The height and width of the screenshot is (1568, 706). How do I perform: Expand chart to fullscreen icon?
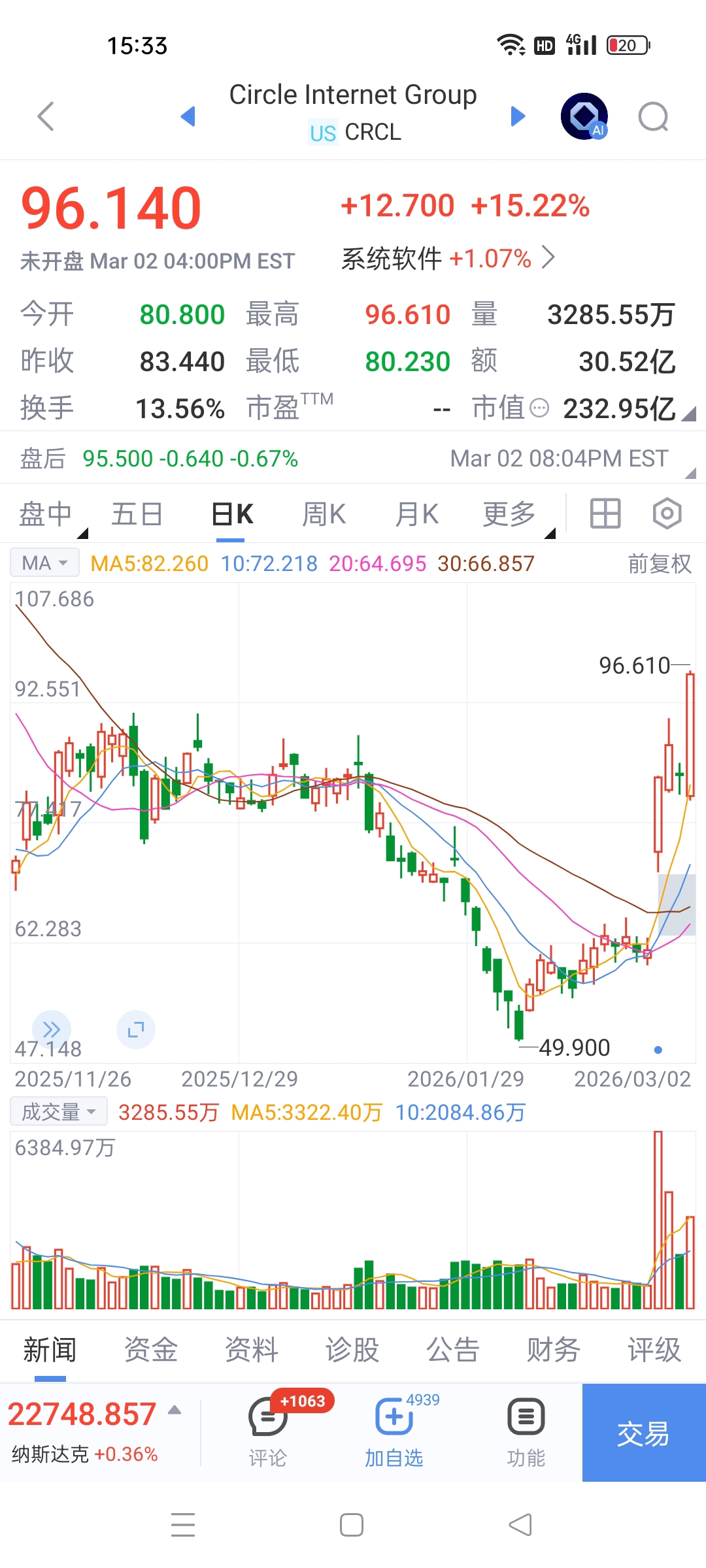(x=136, y=1030)
